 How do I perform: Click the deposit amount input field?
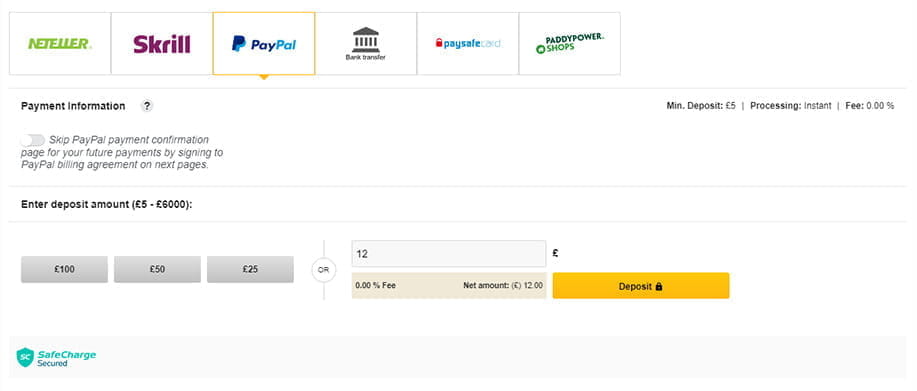[449, 254]
